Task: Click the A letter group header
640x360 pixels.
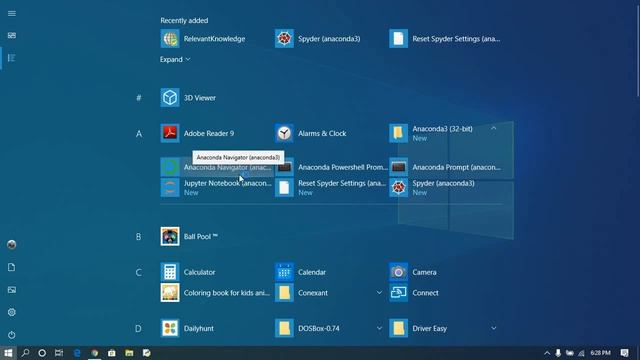Action: 139,133
